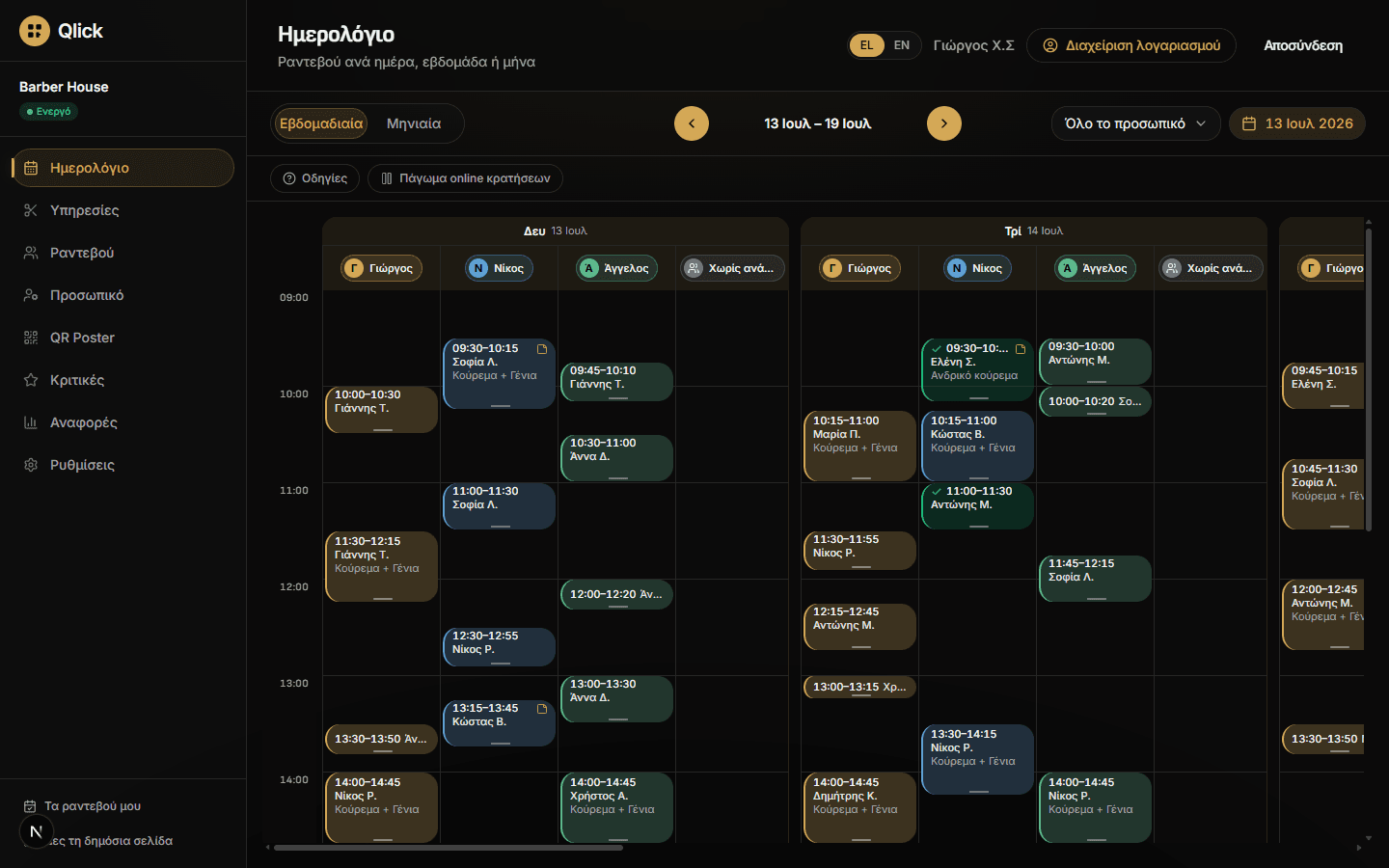The height and width of the screenshot is (868, 1389).
Task: Click the note icon on Σοφία Λ. 09:30 appointment
Action: [542, 349]
